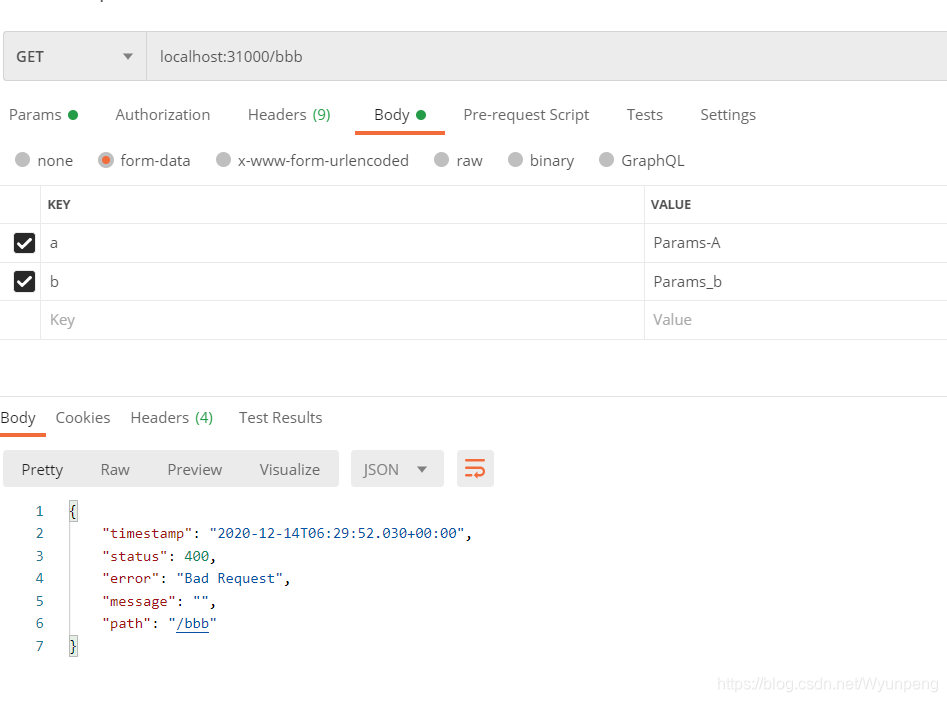Select the form-data radio button
The height and width of the screenshot is (702, 947).
(x=106, y=160)
